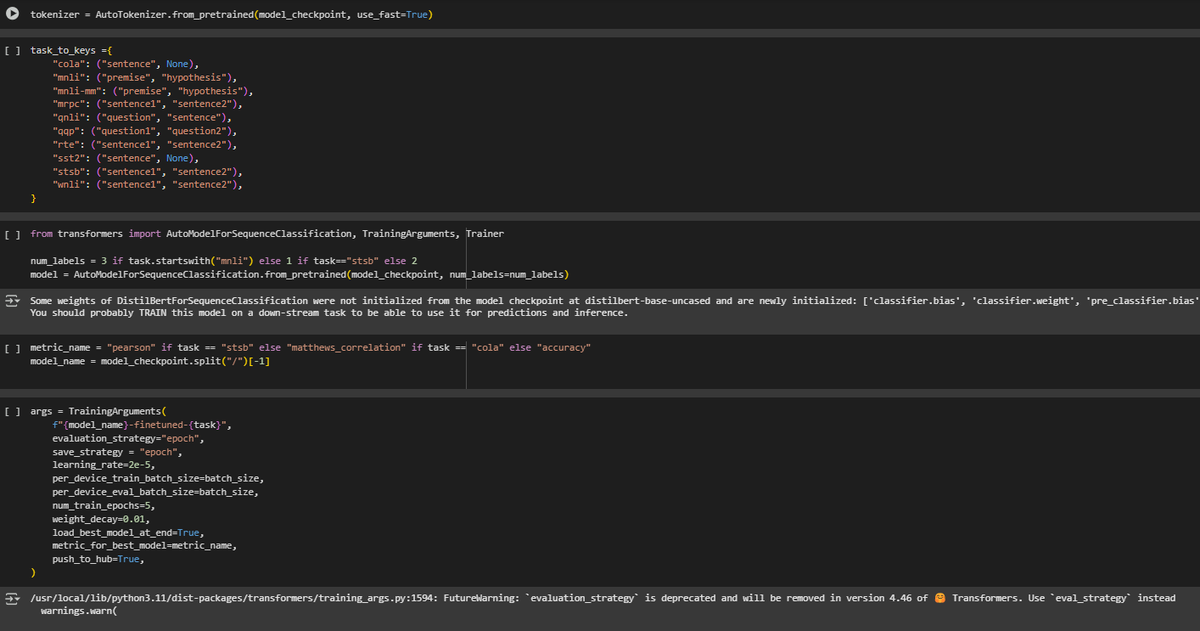Click the weight_decay value to edit

pos(135,518)
